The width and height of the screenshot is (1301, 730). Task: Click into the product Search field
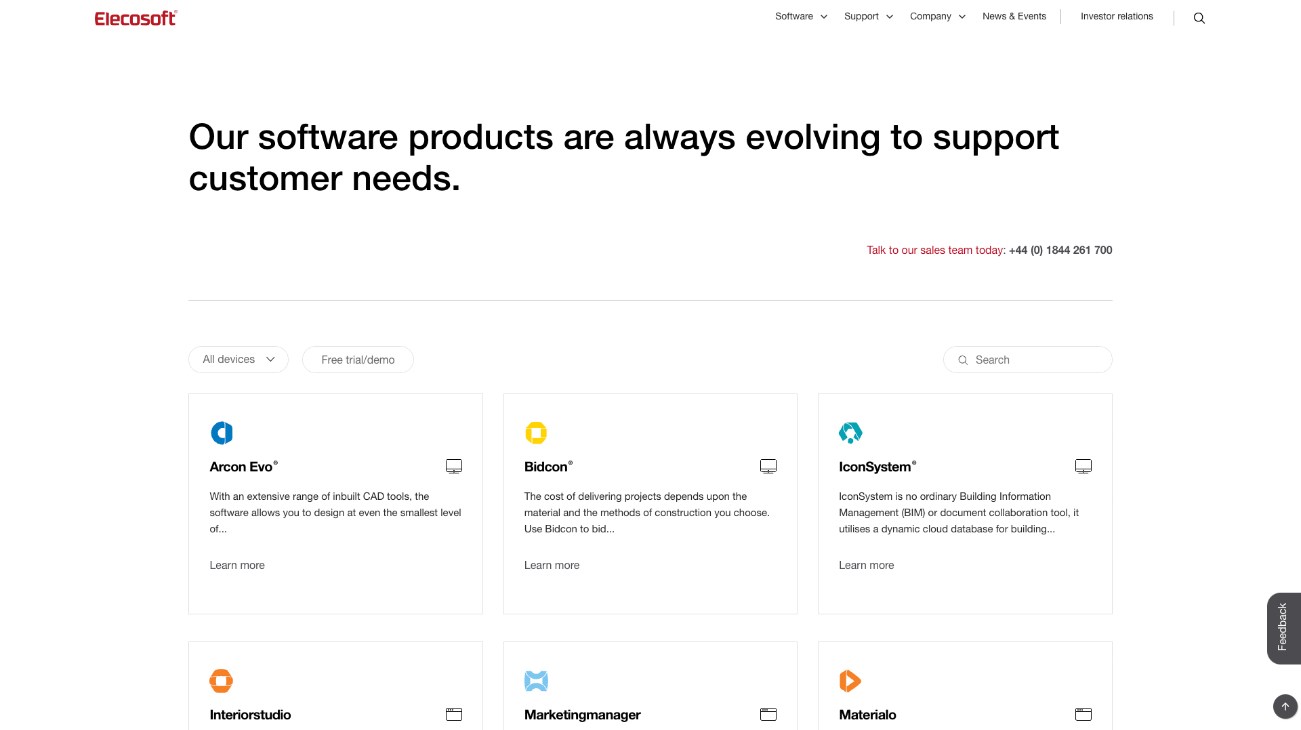pyautogui.click(x=1027, y=360)
